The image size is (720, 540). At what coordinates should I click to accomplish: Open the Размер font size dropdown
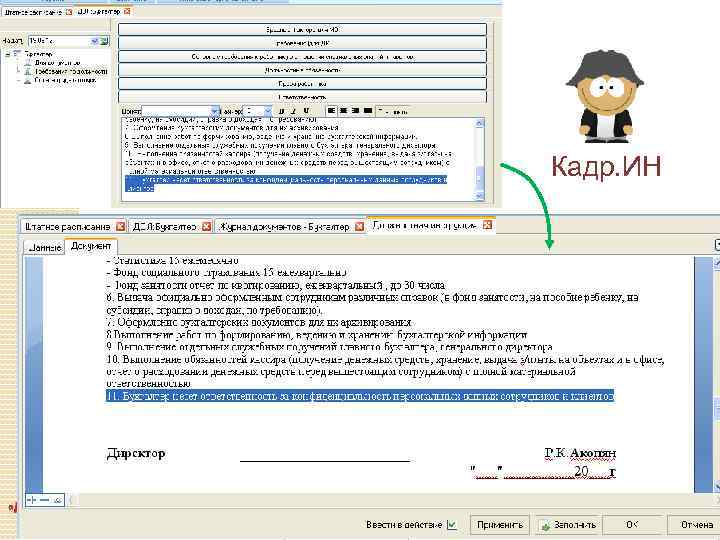click(268, 111)
